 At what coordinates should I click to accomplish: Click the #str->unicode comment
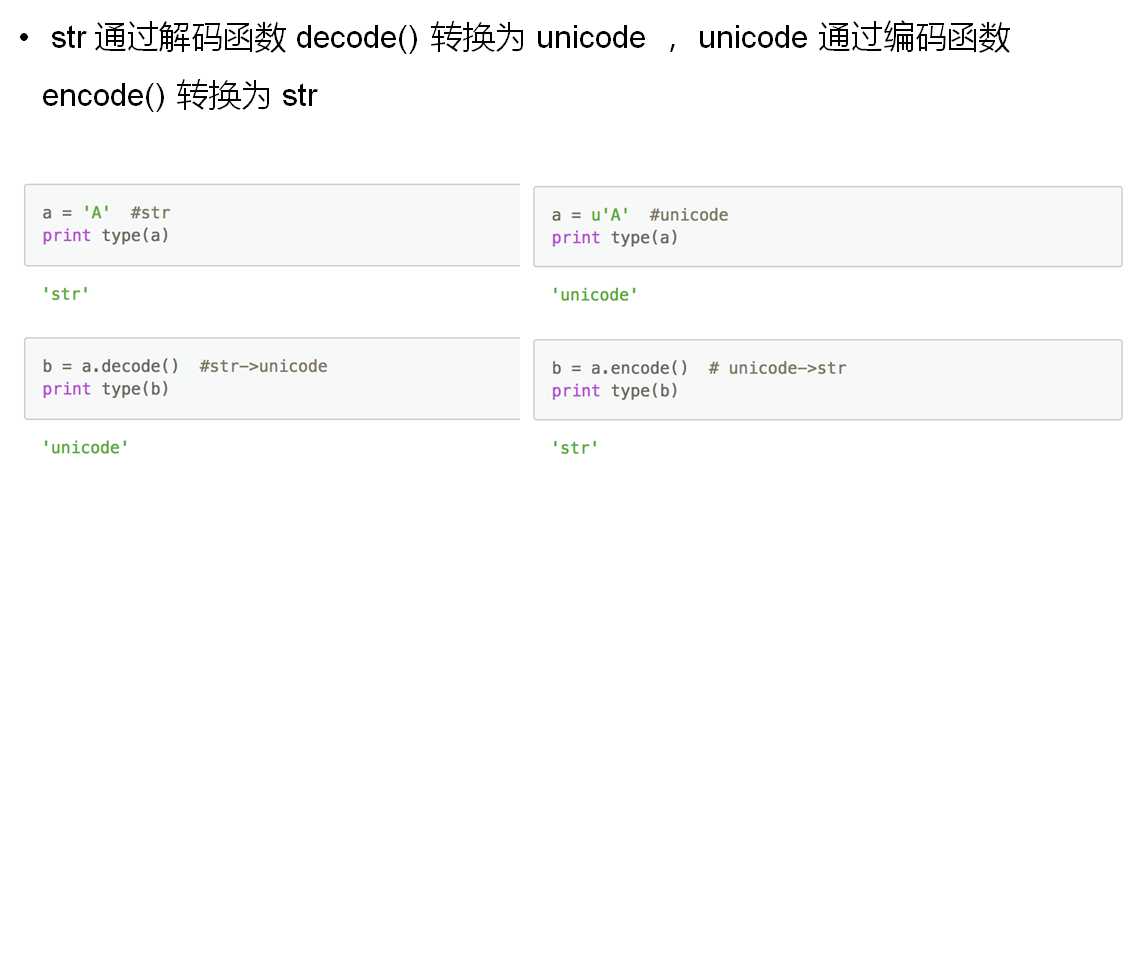(263, 367)
